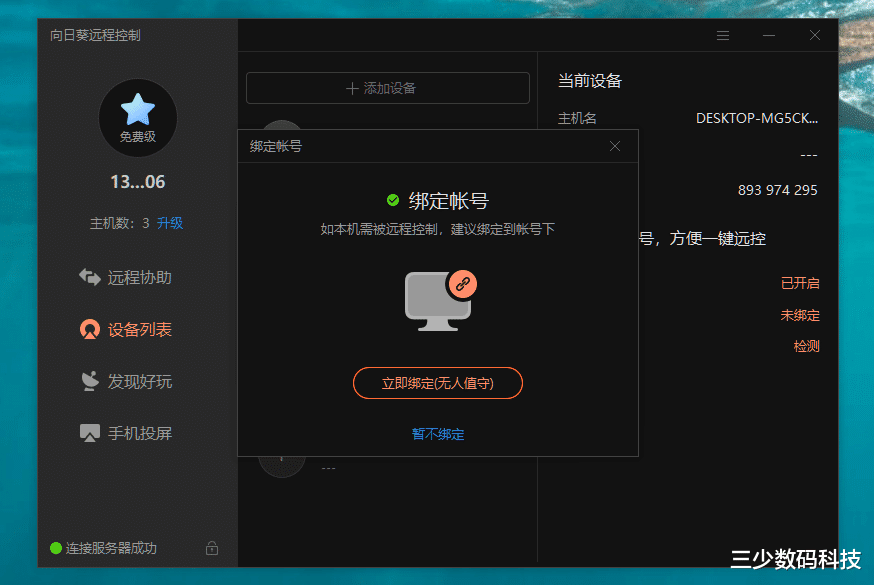
Task: Click the 添加设备 button
Action: (x=388, y=88)
